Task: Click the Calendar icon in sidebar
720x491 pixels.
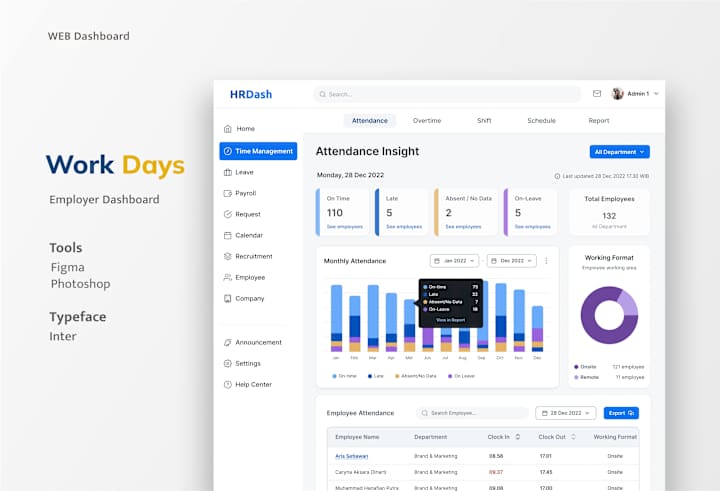Action: pyautogui.click(x=227, y=235)
